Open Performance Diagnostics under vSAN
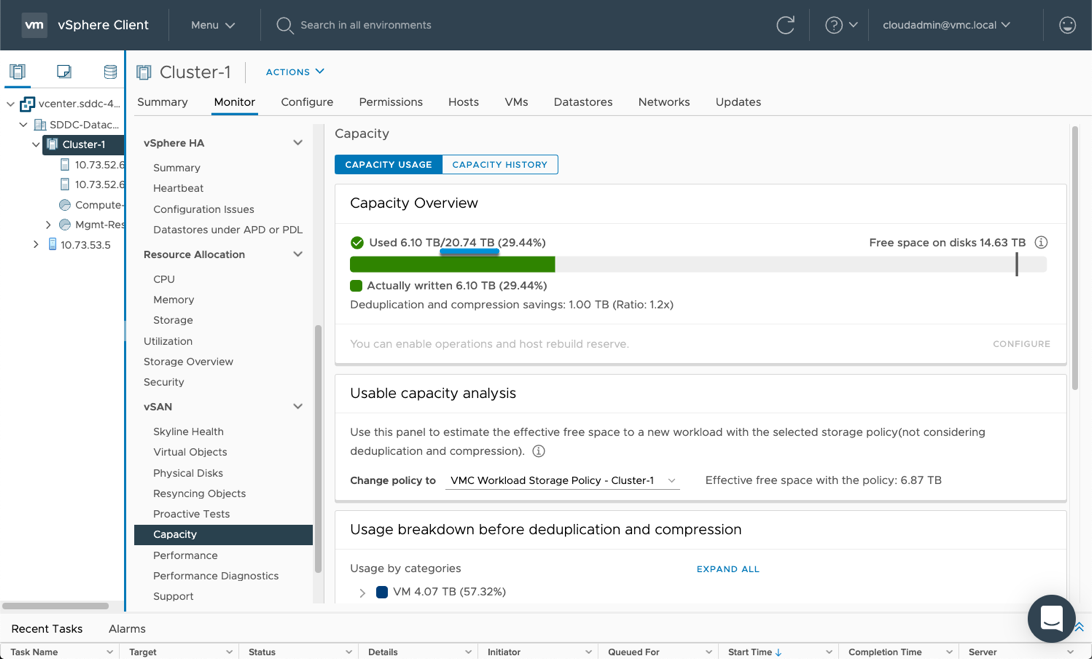The width and height of the screenshot is (1092, 659). tap(216, 576)
